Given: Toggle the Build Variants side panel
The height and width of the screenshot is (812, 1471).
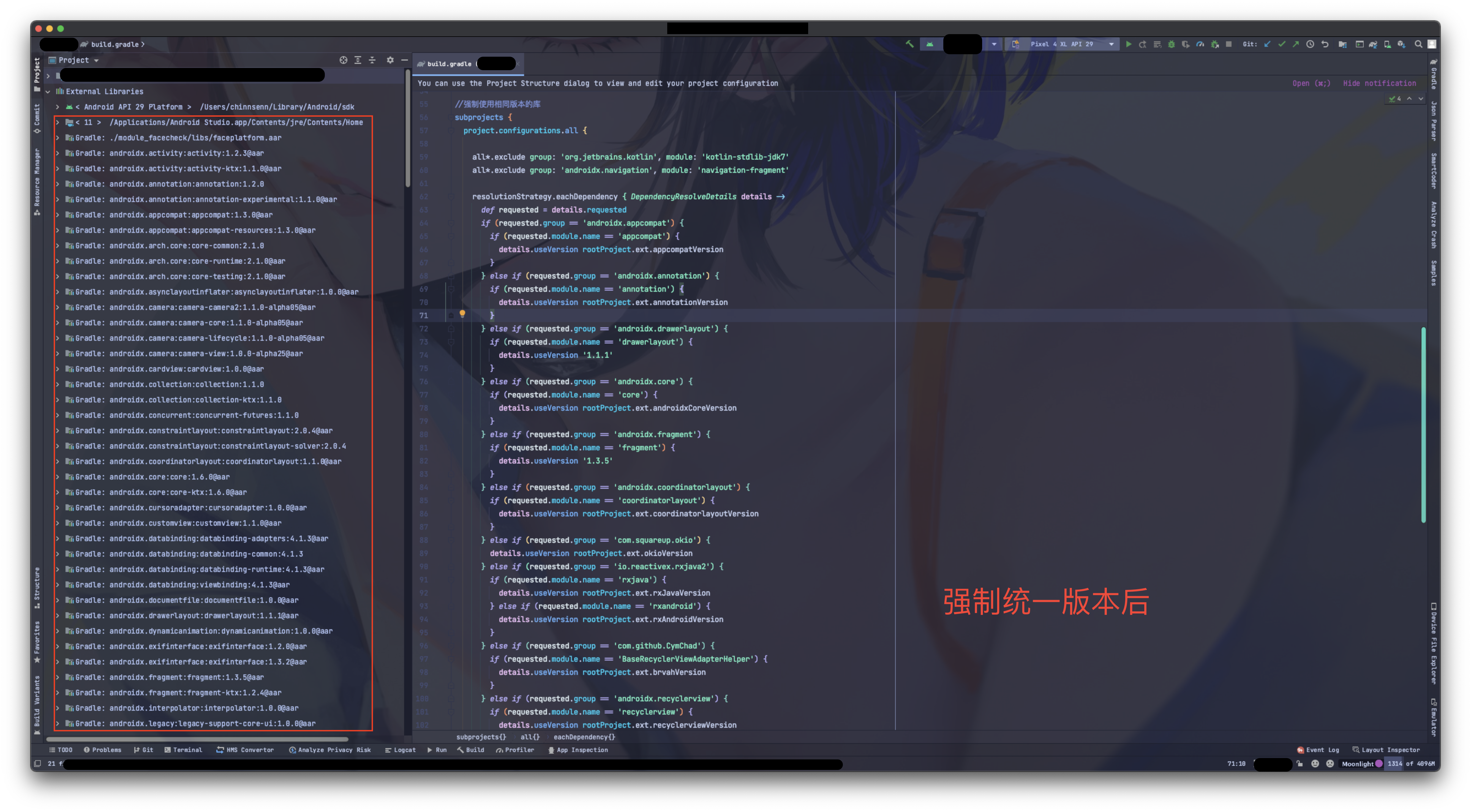Looking at the screenshot, I should tap(37, 705).
